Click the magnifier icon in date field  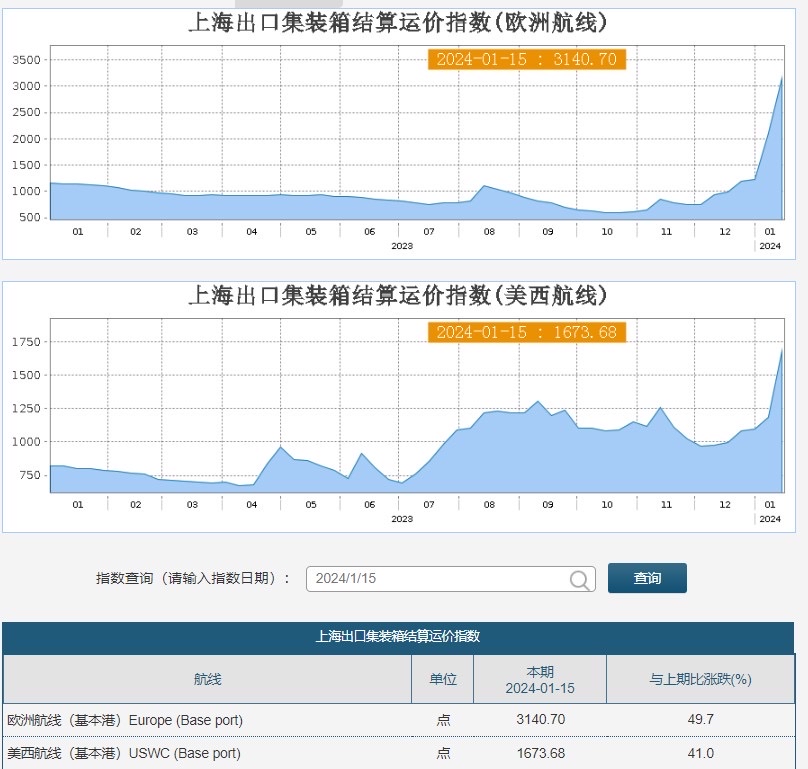click(580, 579)
